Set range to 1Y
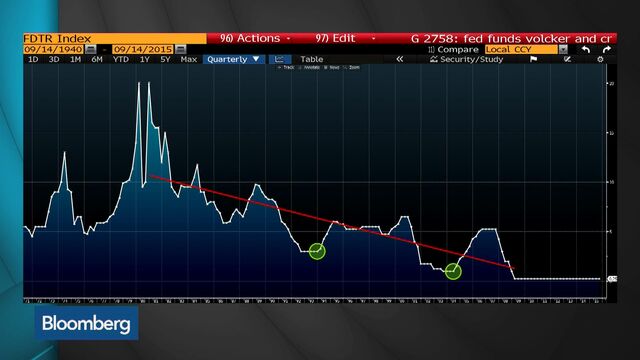The width and height of the screenshot is (640, 360). pyautogui.click(x=144, y=59)
